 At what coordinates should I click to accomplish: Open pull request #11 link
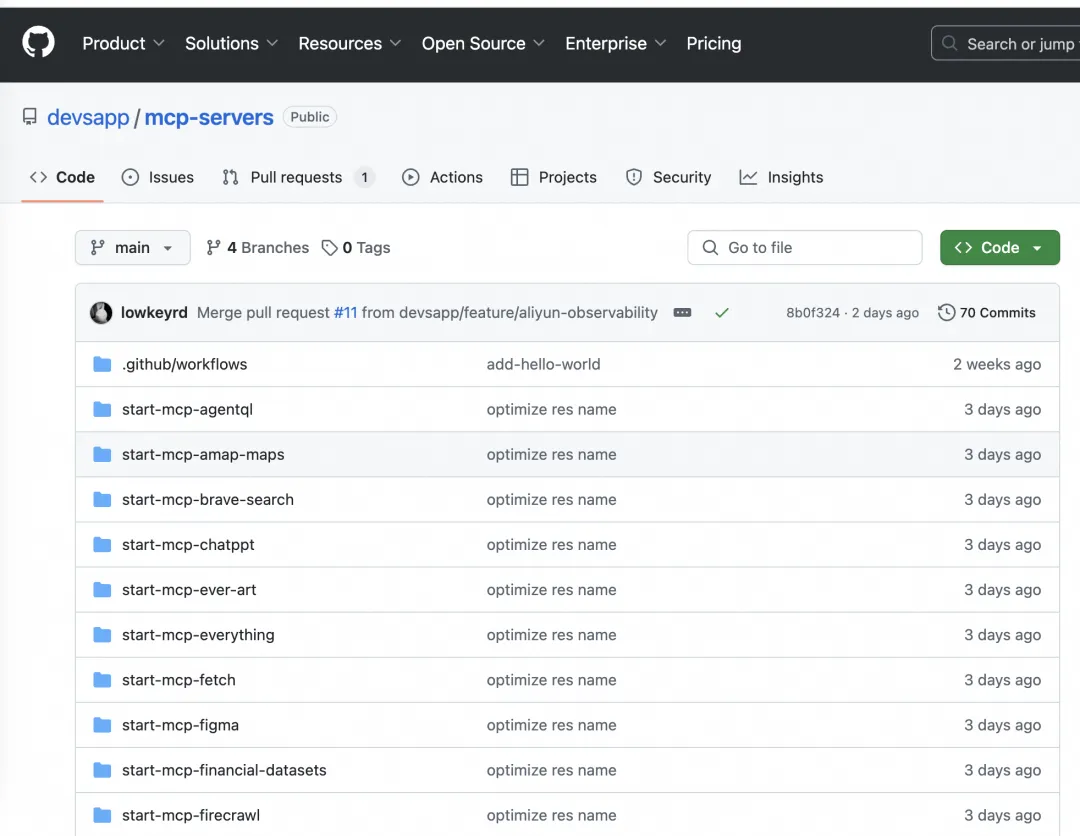(x=345, y=313)
